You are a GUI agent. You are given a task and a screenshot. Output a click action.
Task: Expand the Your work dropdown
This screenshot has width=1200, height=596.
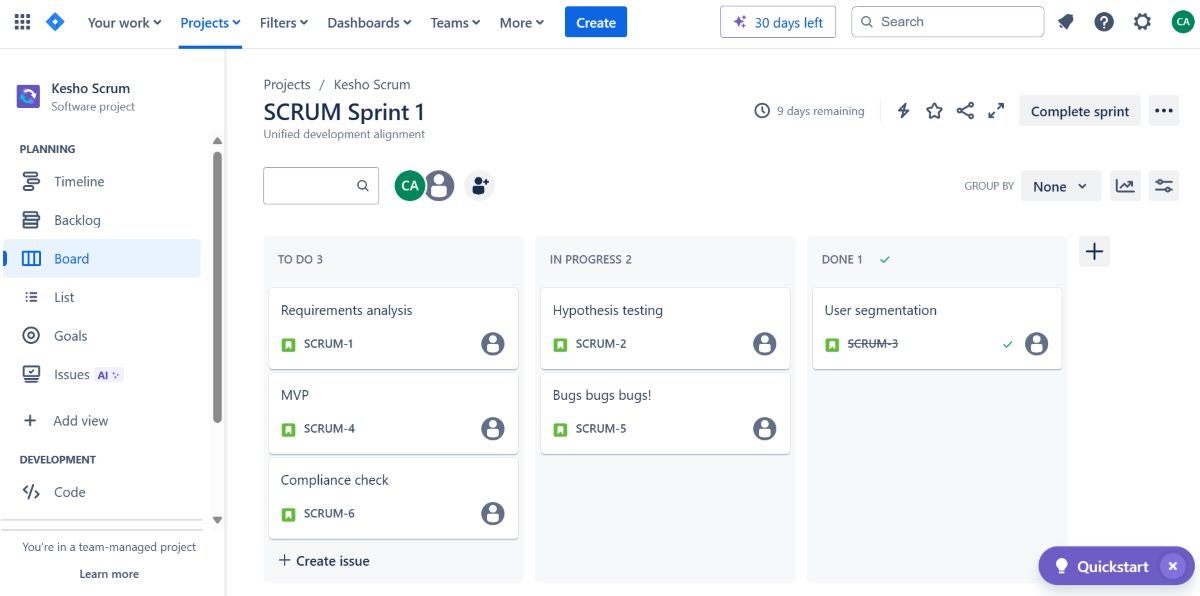pos(125,22)
